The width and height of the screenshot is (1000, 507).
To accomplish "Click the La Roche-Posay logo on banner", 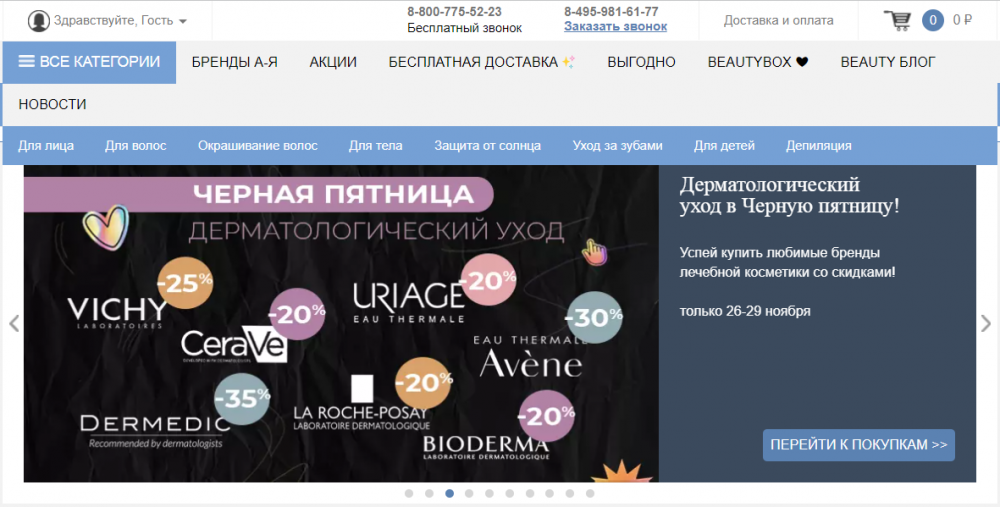I will pos(361,404).
